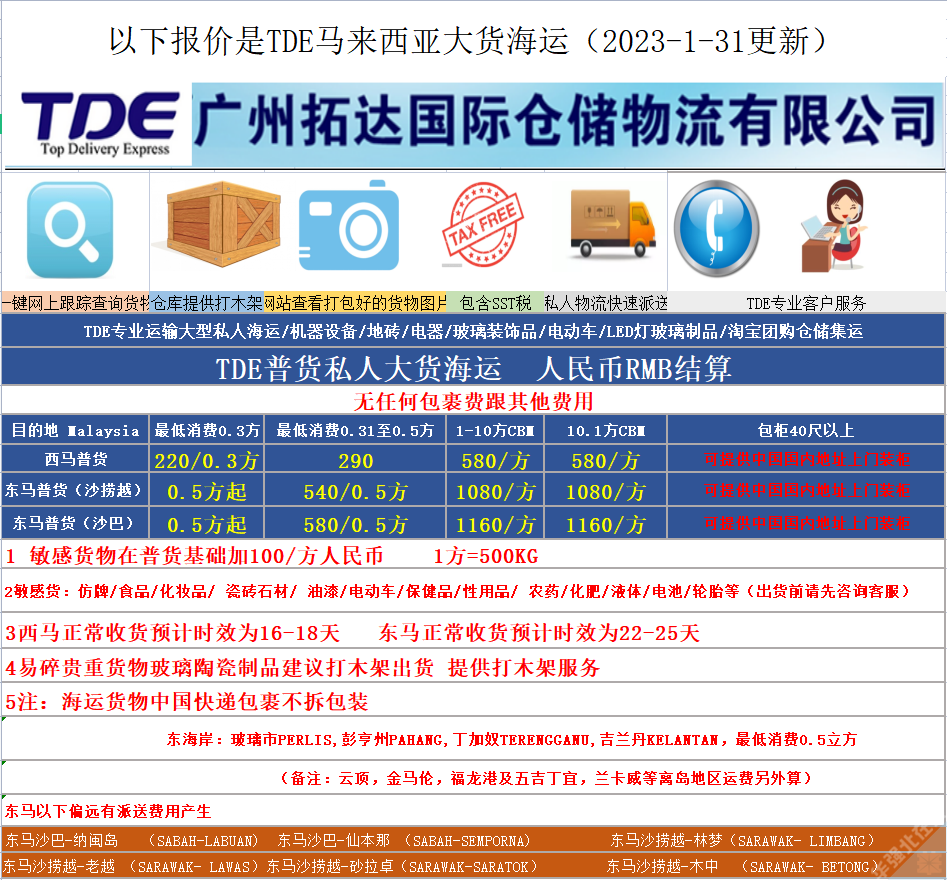Click the caption 私人物流快速派送
This screenshot has width=947, height=880.
[606, 303]
